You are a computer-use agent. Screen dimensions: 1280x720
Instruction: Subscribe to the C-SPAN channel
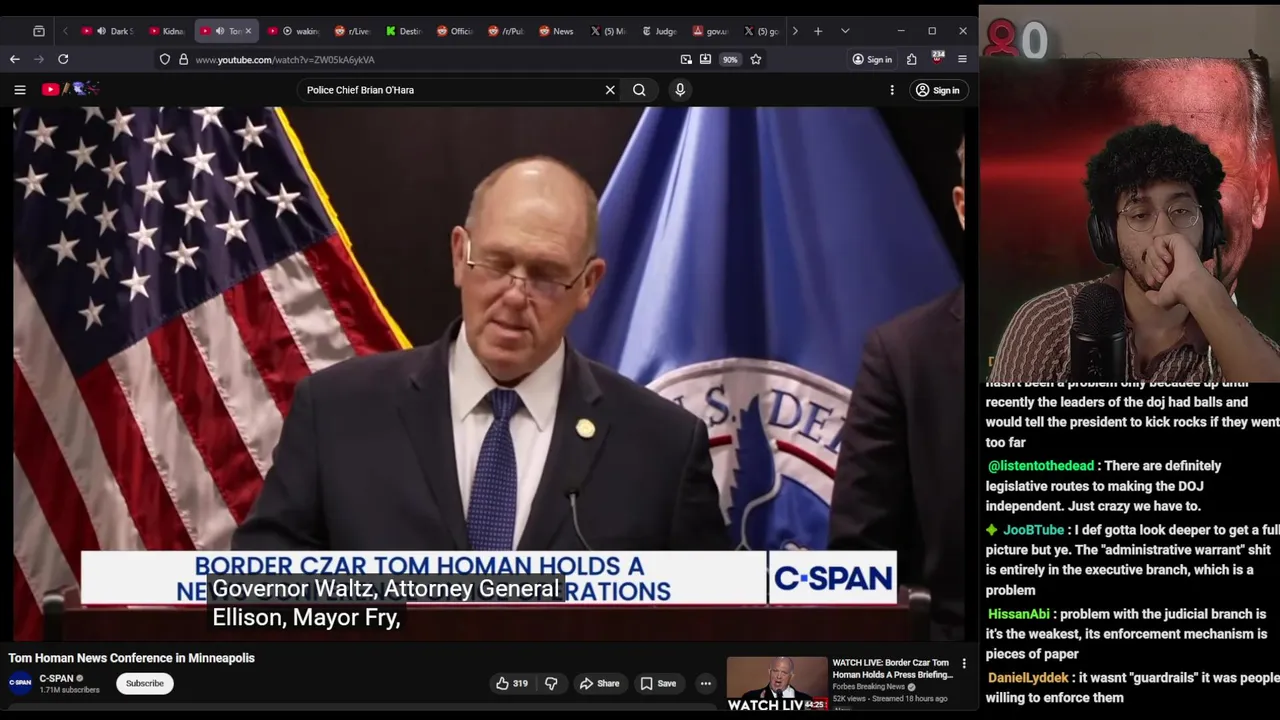click(144, 683)
